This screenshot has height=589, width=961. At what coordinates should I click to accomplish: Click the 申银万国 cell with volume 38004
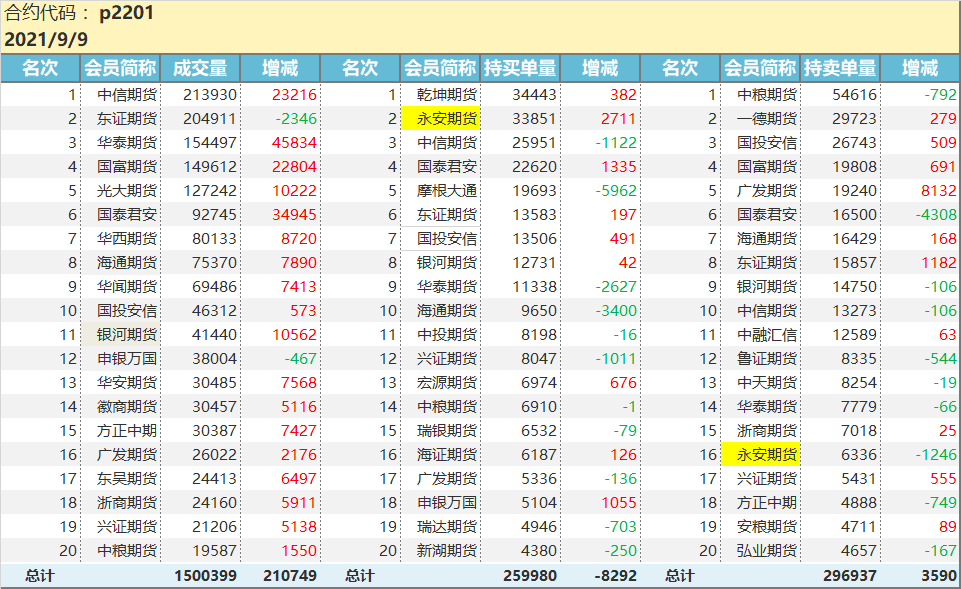click(x=127, y=359)
